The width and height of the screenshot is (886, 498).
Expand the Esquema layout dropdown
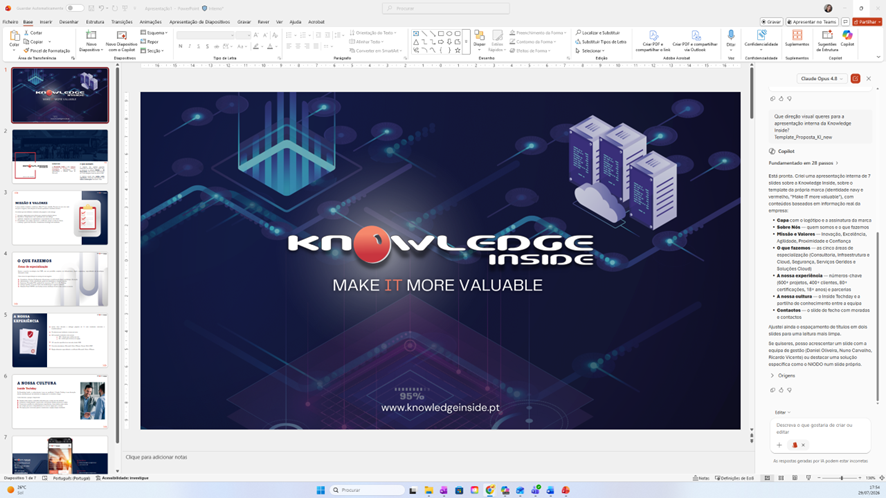(x=154, y=33)
